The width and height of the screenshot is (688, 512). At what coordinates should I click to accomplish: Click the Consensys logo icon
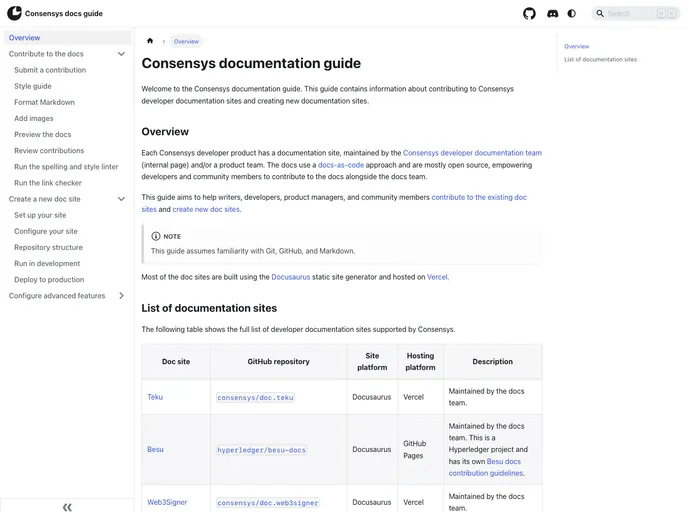(x=14, y=14)
